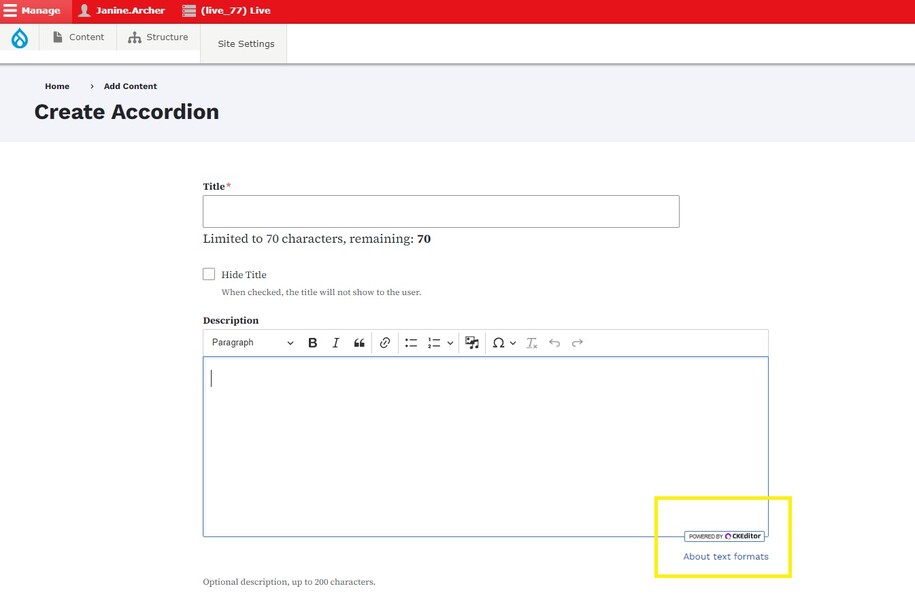Insert a block quote
This screenshot has width=915, height=599.
[359, 343]
